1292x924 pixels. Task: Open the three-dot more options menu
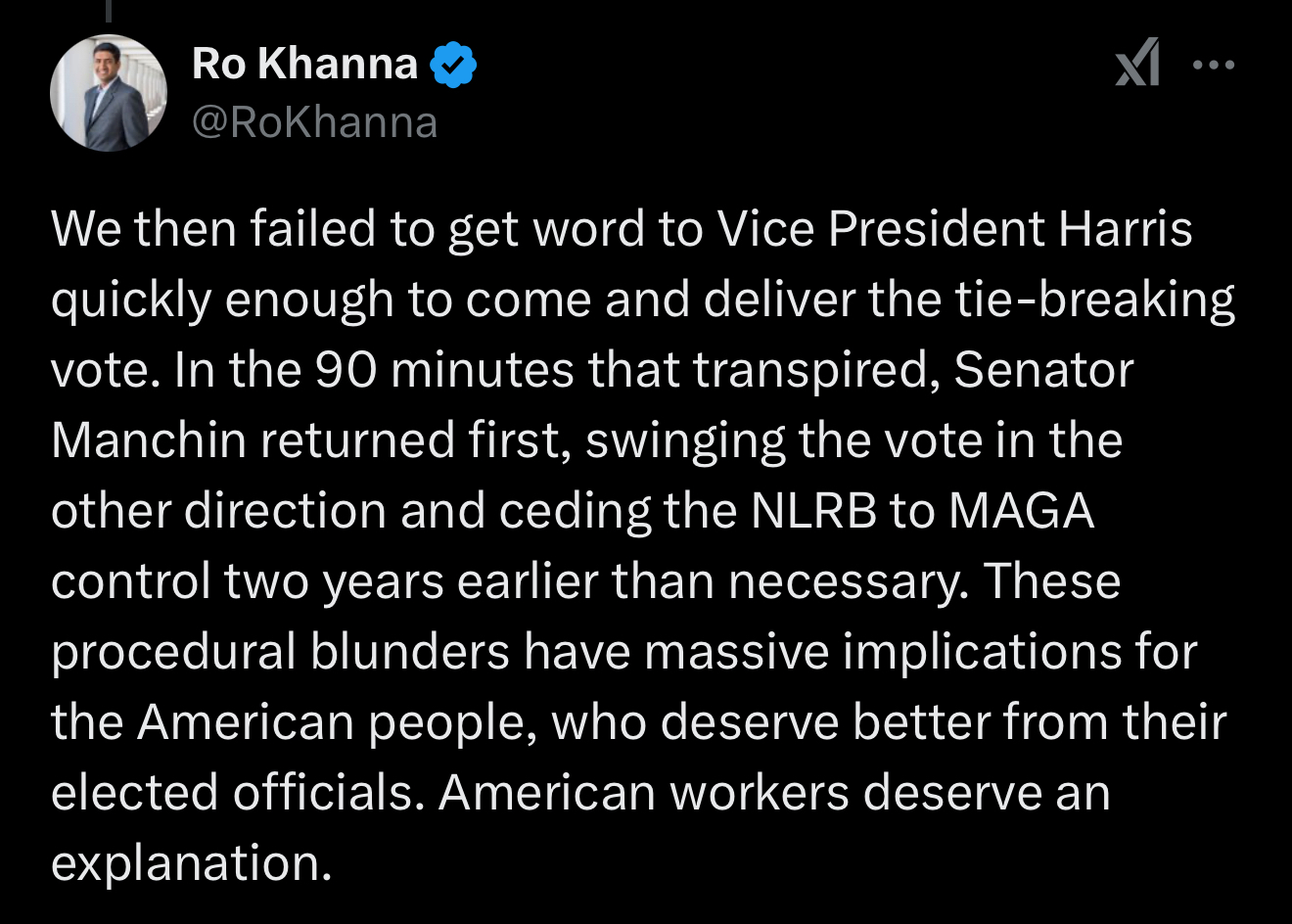point(1214,65)
